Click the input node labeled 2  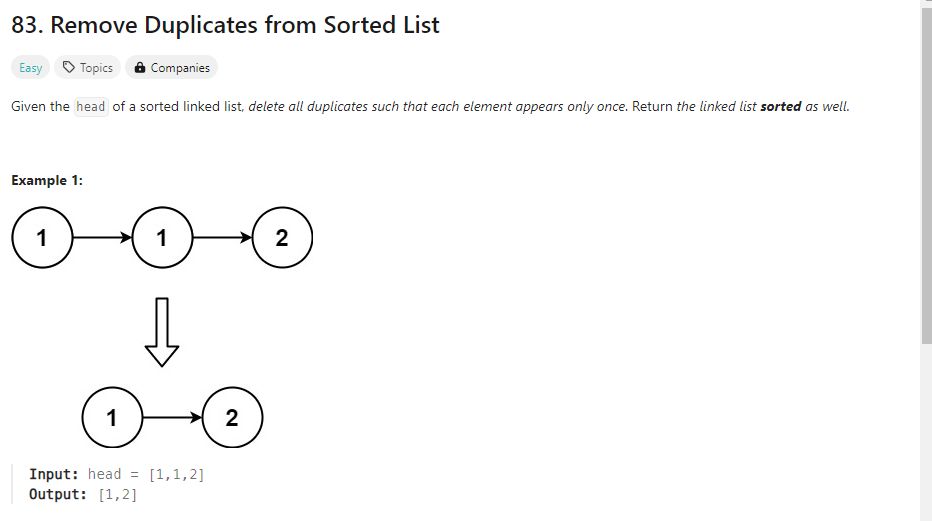(x=282, y=238)
